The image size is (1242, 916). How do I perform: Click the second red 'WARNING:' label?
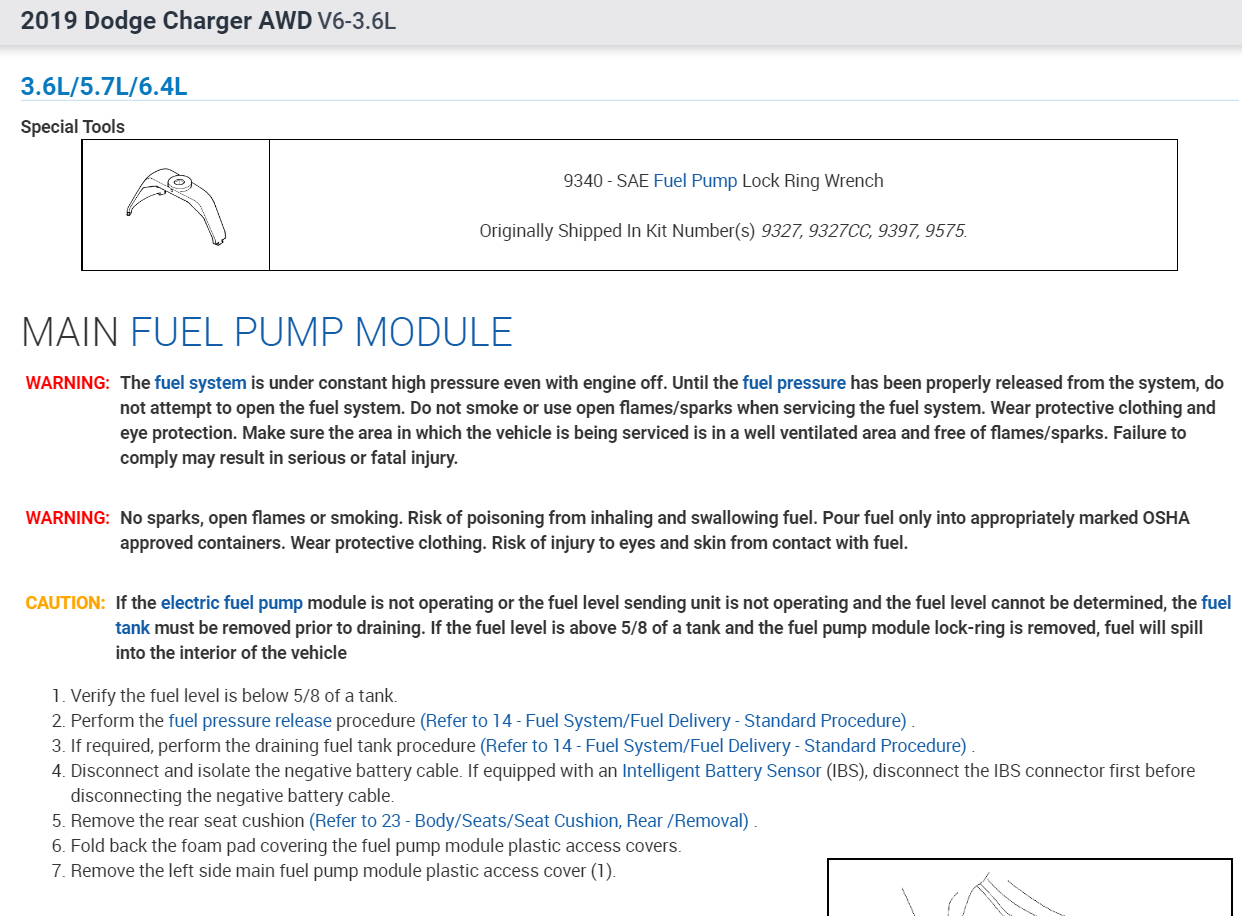[x=67, y=518]
